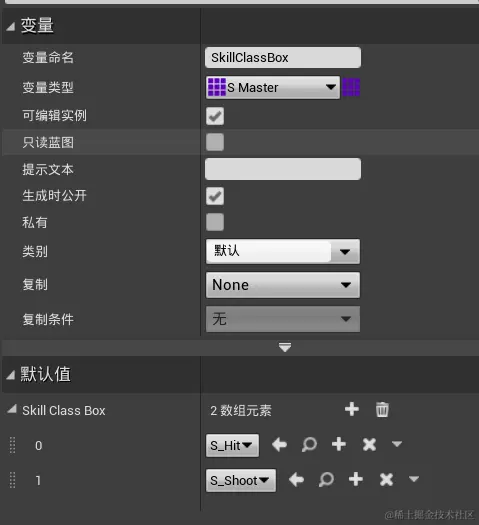This screenshot has width=479, height=525.
Task: Open the 类别 dropdown showing 默认
Action: coord(283,251)
